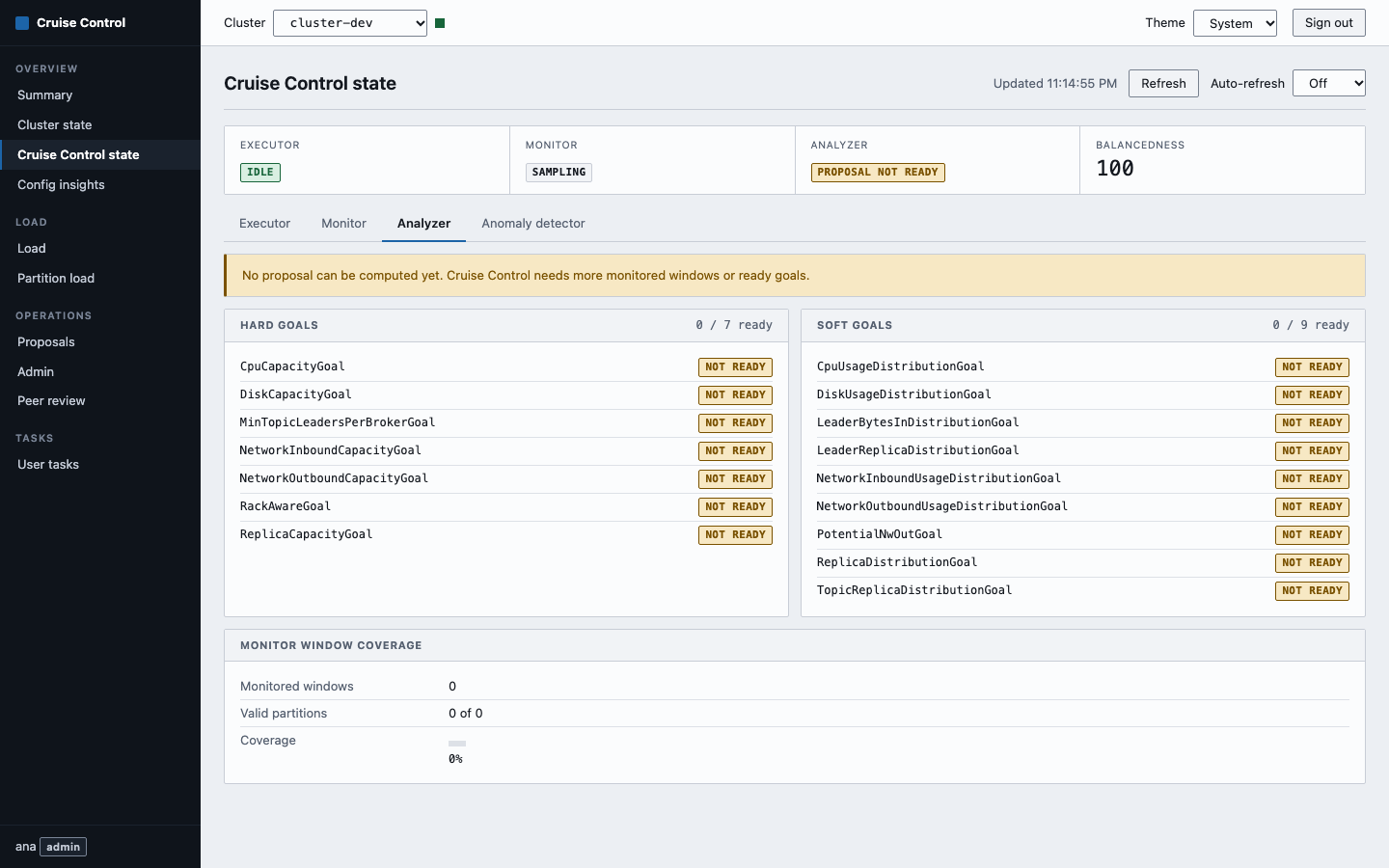Click LeaderReplicaDistributionGoal row
This screenshot has height=868, width=1389.
click(x=1083, y=451)
